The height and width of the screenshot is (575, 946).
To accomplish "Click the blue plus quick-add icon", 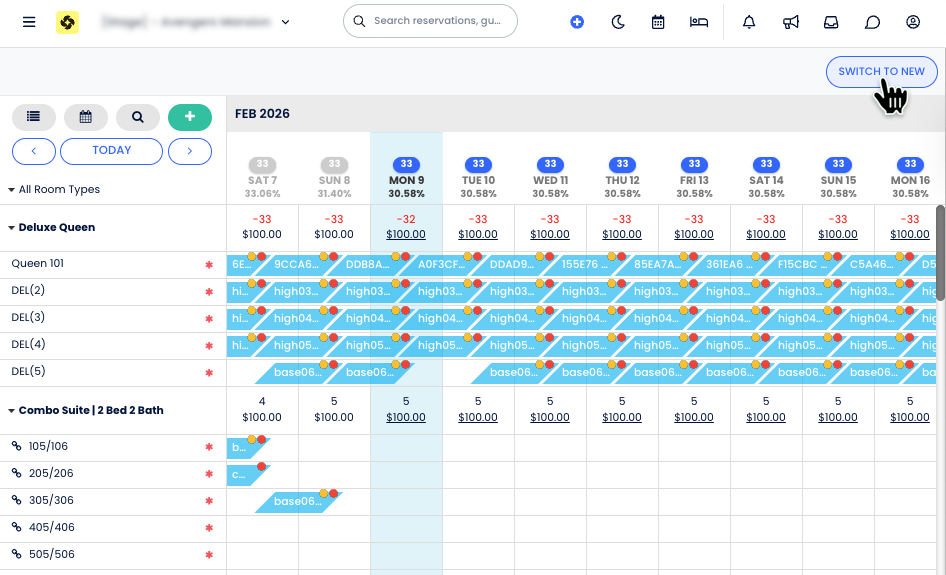I will [x=577, y=22].
